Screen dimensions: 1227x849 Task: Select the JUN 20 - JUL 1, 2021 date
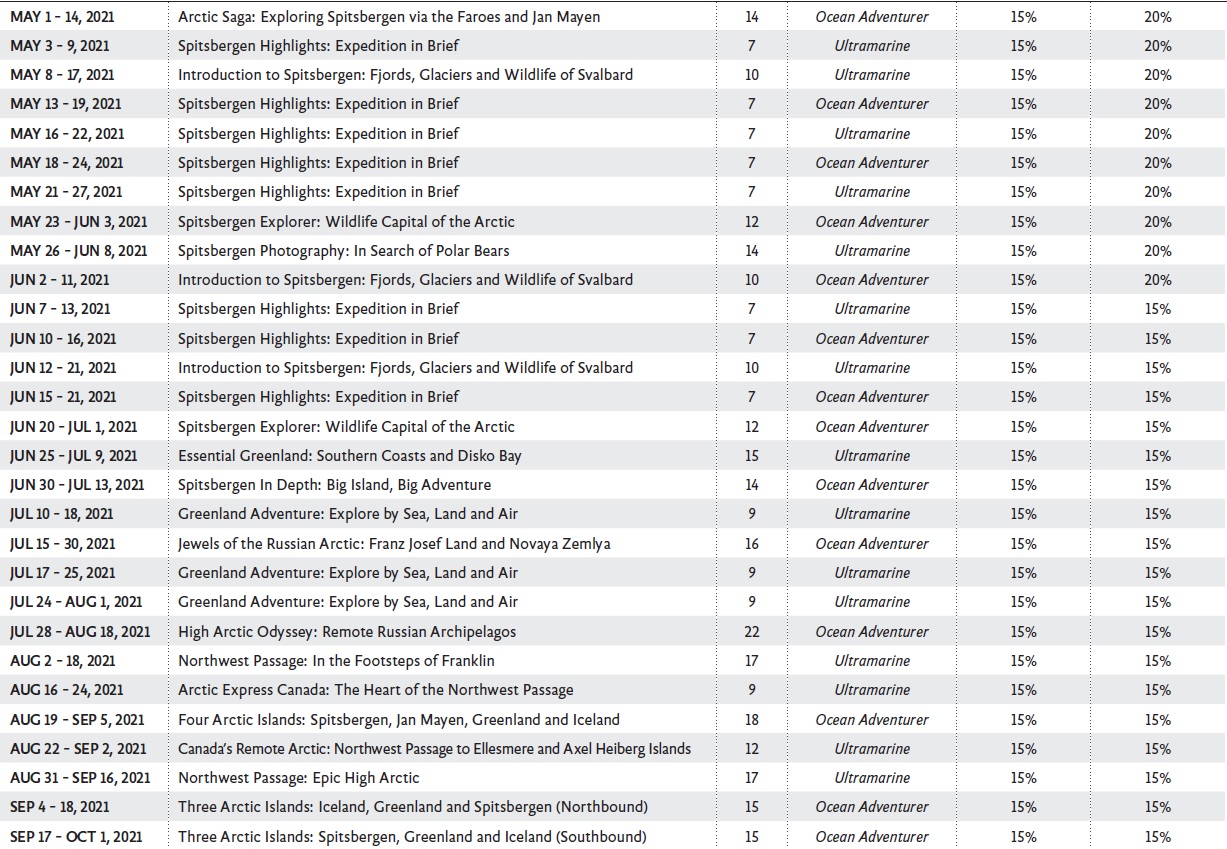tap(74, 427)
